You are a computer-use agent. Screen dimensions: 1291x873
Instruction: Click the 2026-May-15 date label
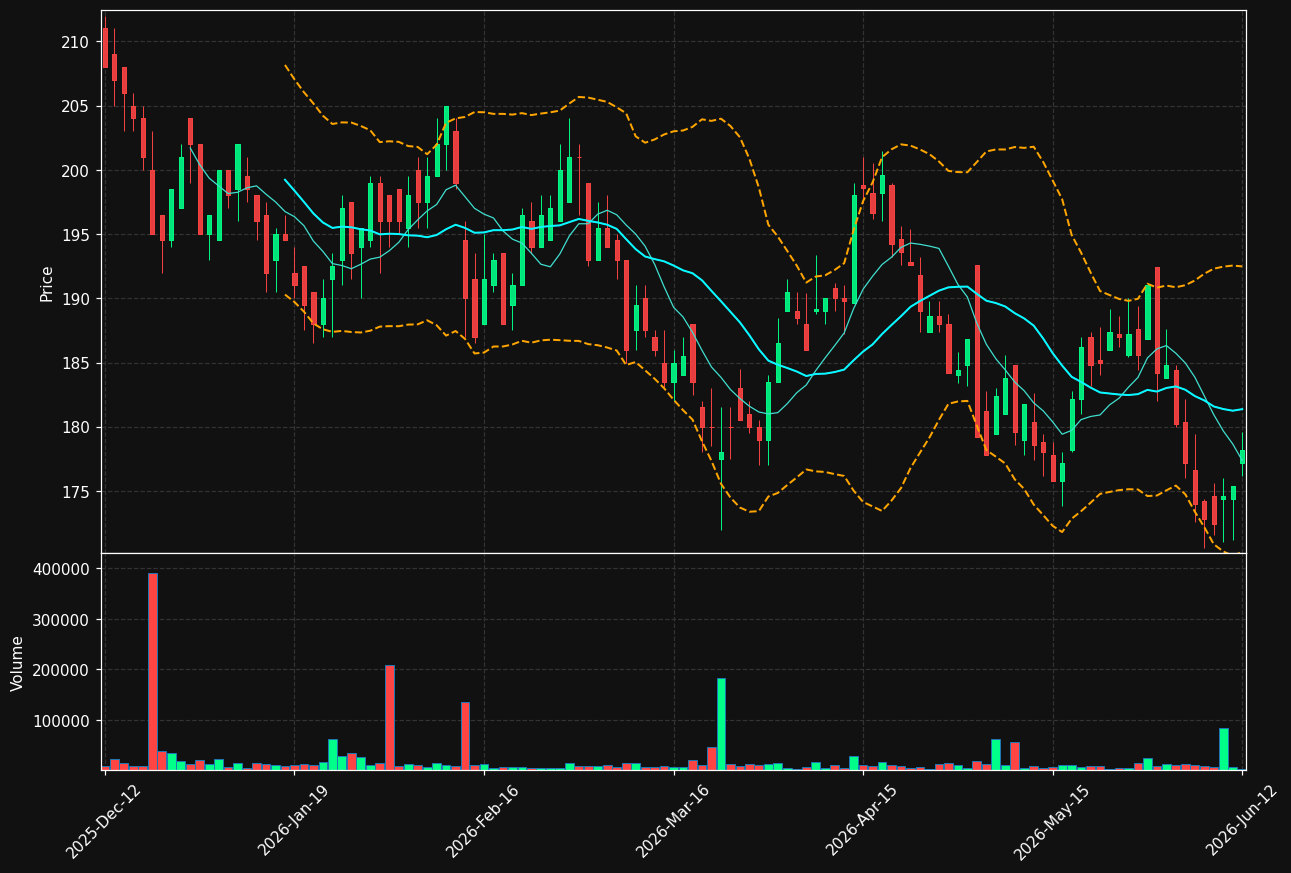tap(1050, 821)
